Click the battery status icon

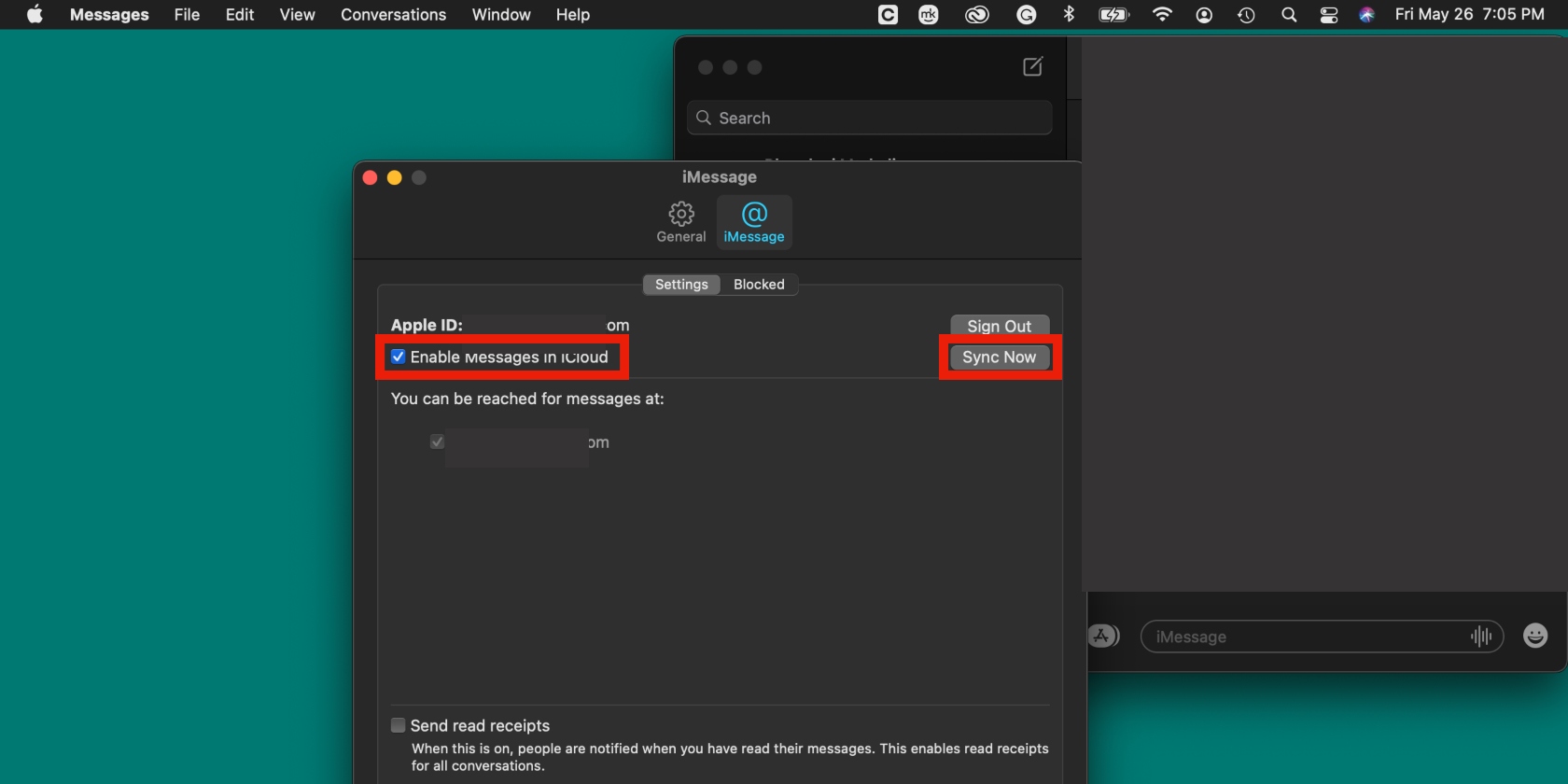[1114, 14]
